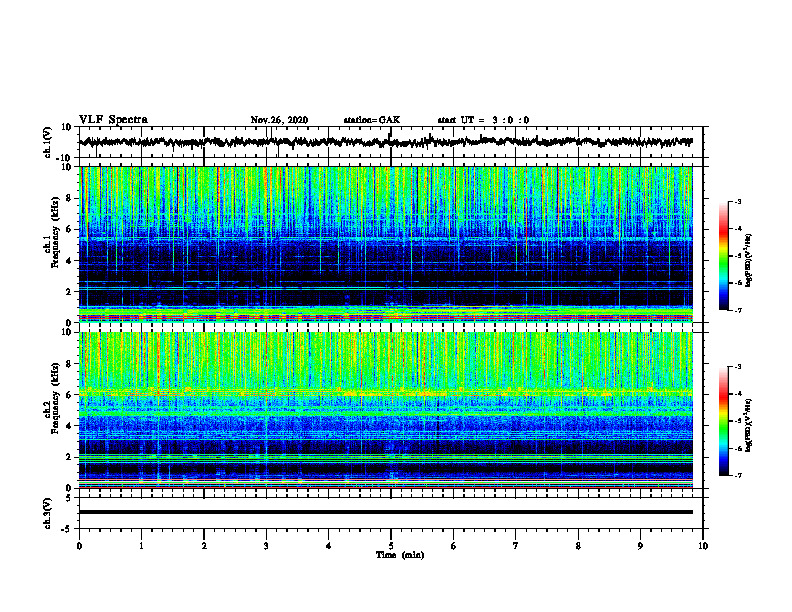792x612 pixels.
Task: Click the ch.1 spectrogram image
Action: [386, 244]
